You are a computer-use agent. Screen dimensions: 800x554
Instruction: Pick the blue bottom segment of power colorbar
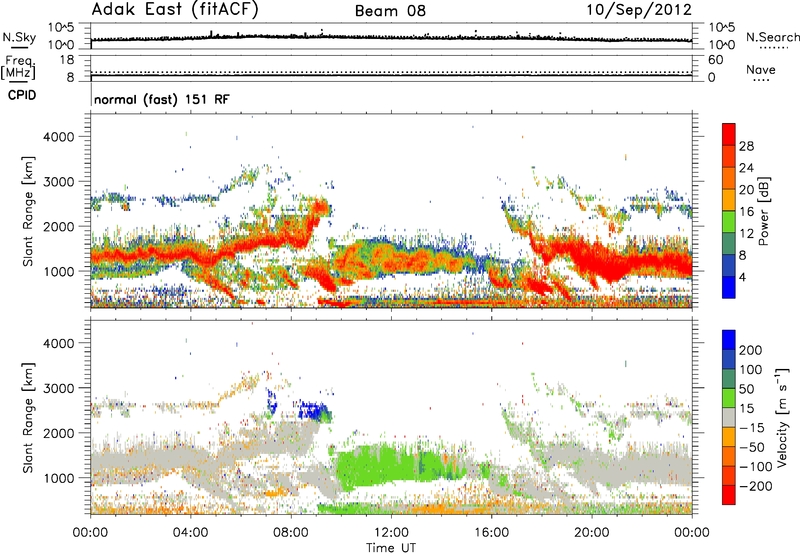729,288
